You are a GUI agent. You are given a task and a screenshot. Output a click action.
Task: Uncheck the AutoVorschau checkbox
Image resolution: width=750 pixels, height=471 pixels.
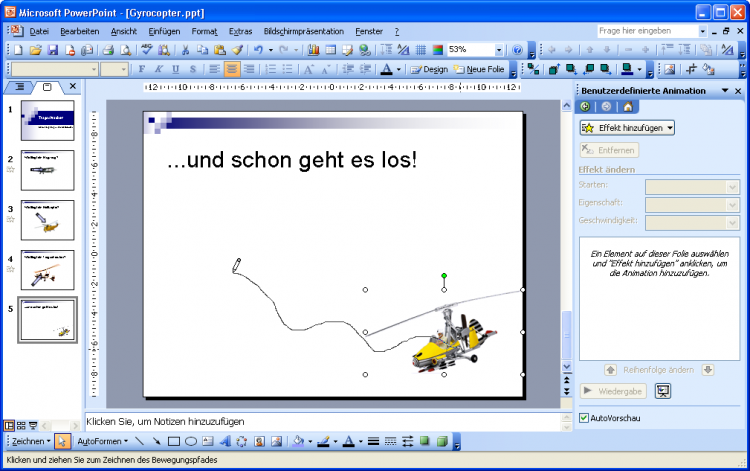pos(584,418)
